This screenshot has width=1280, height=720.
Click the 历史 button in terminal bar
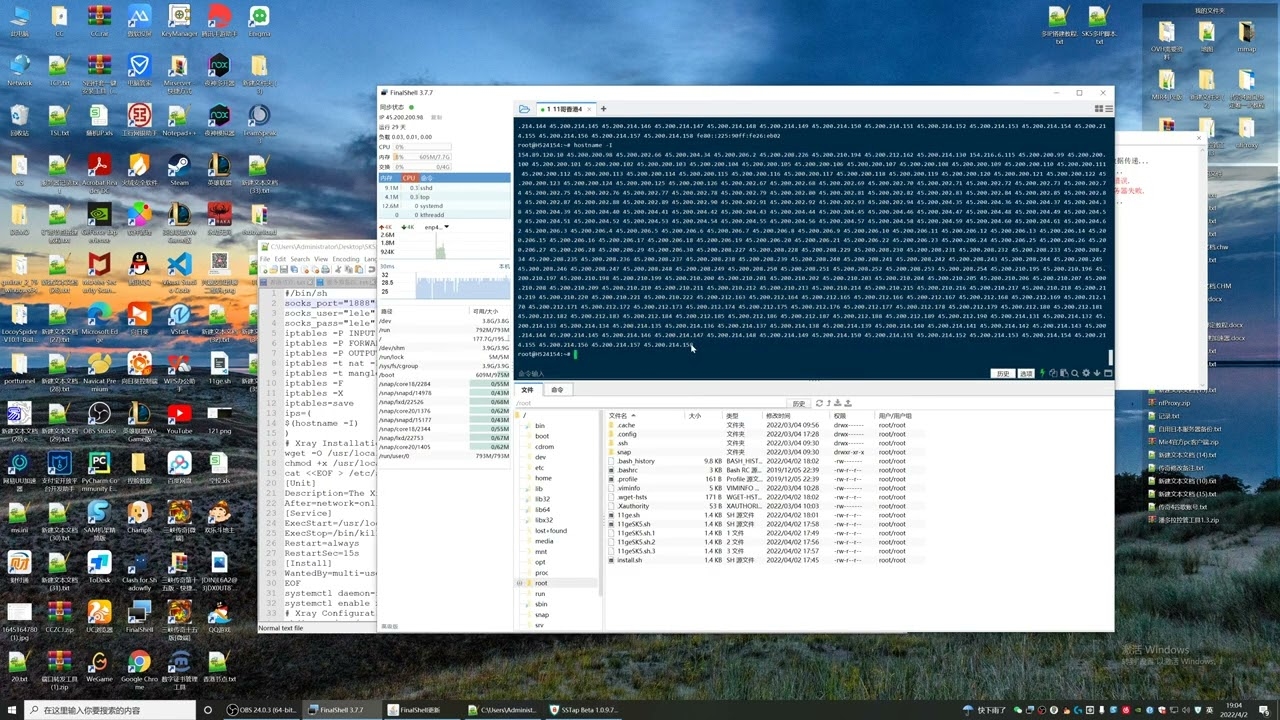(1002, 373)
